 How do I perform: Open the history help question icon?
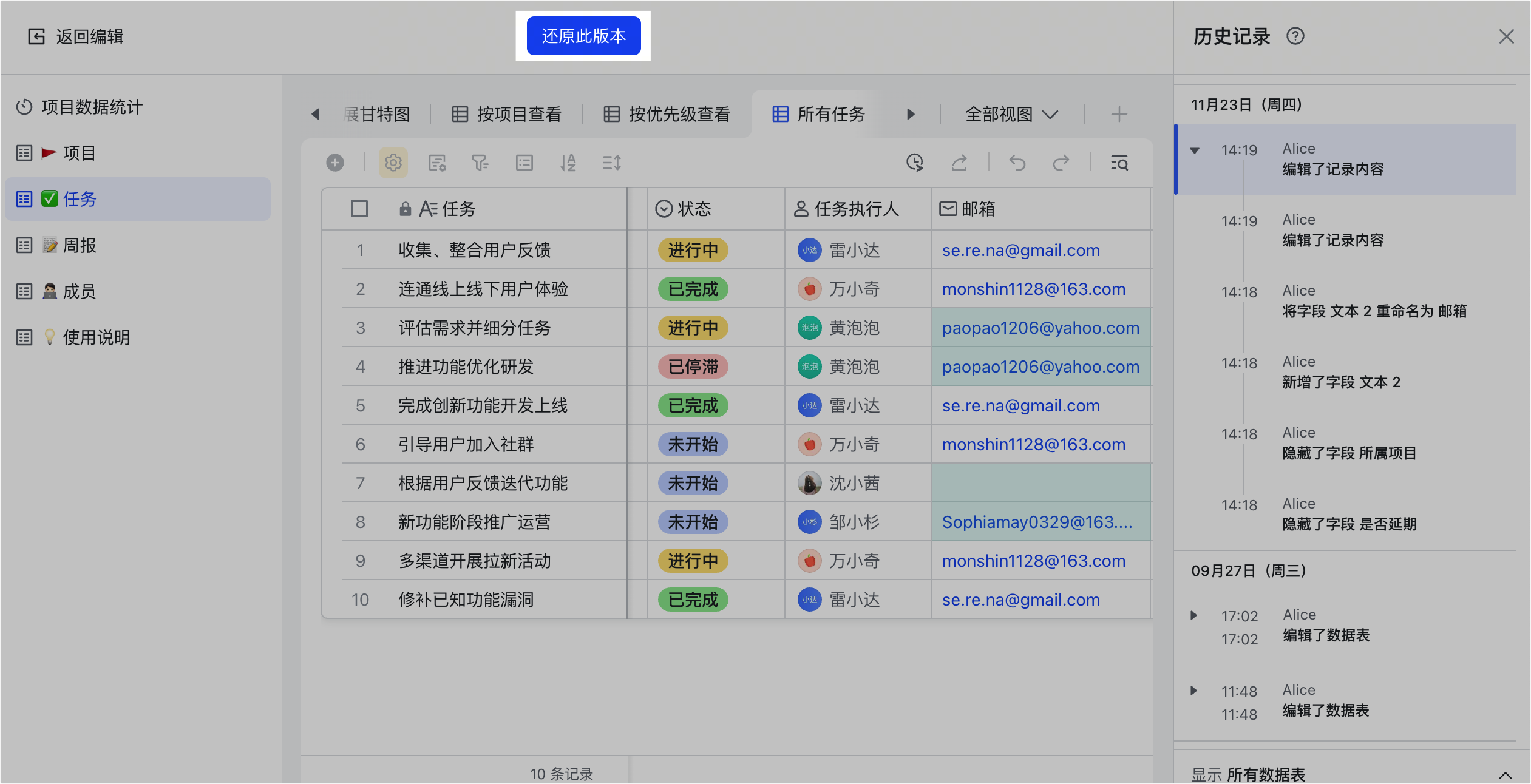tap(1295, 36)
